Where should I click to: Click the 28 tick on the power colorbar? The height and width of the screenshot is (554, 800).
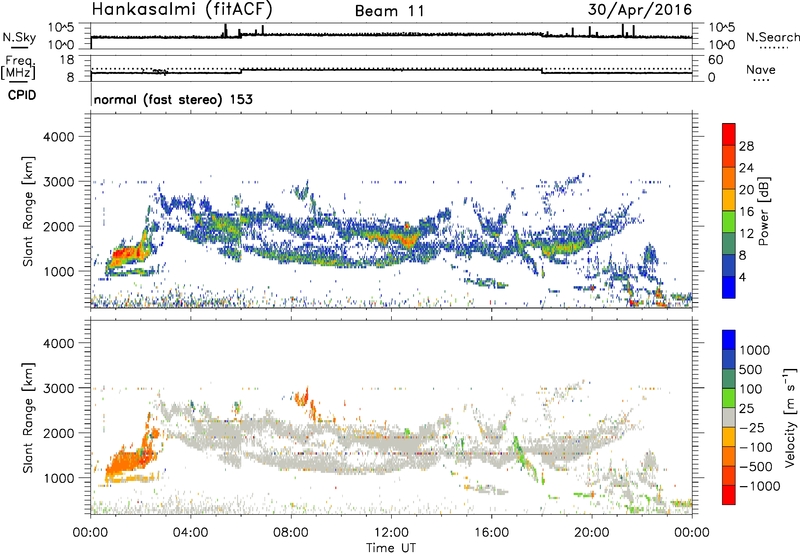click(x=746, y=146)
